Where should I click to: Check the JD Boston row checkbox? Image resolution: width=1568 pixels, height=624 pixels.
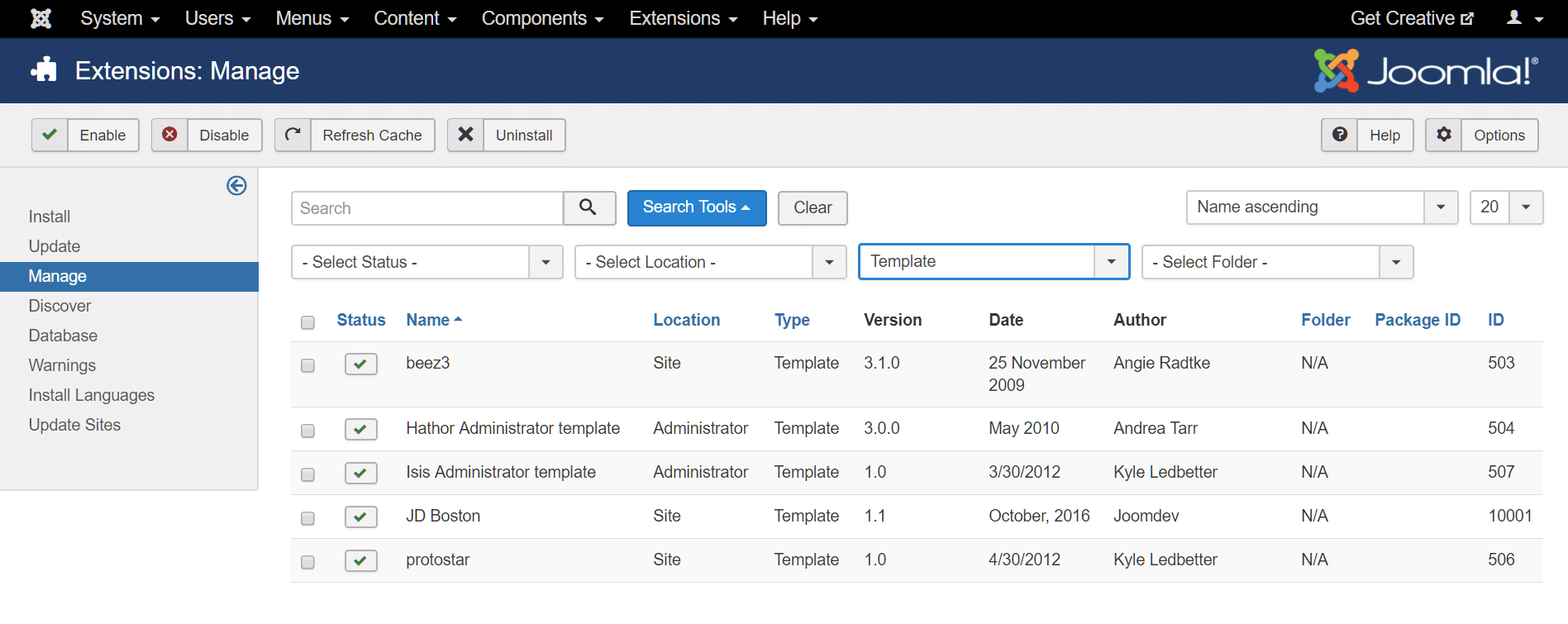(x=307, y=518)
